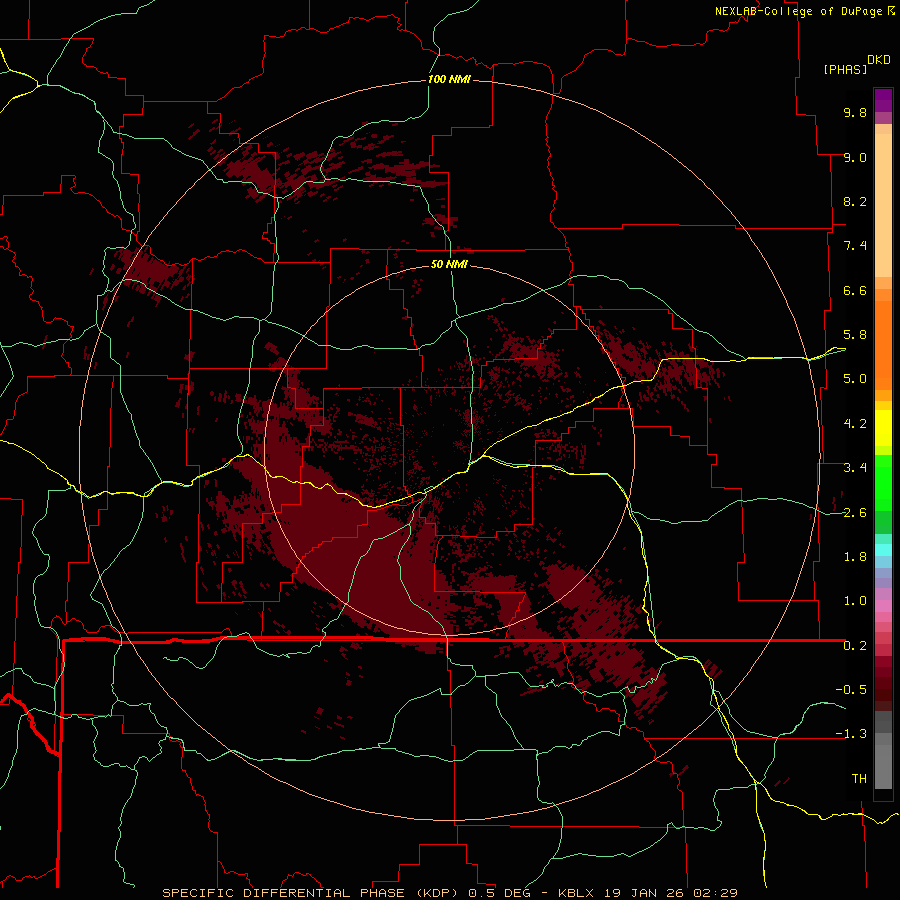This screenshot has width=900, height=900.
Task: Click the pink segment of the color bar
Action: pos(883,606)
